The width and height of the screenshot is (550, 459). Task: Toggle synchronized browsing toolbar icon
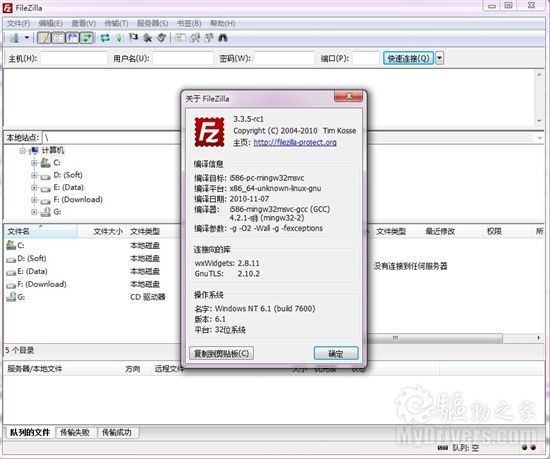(x=209, y=38)
